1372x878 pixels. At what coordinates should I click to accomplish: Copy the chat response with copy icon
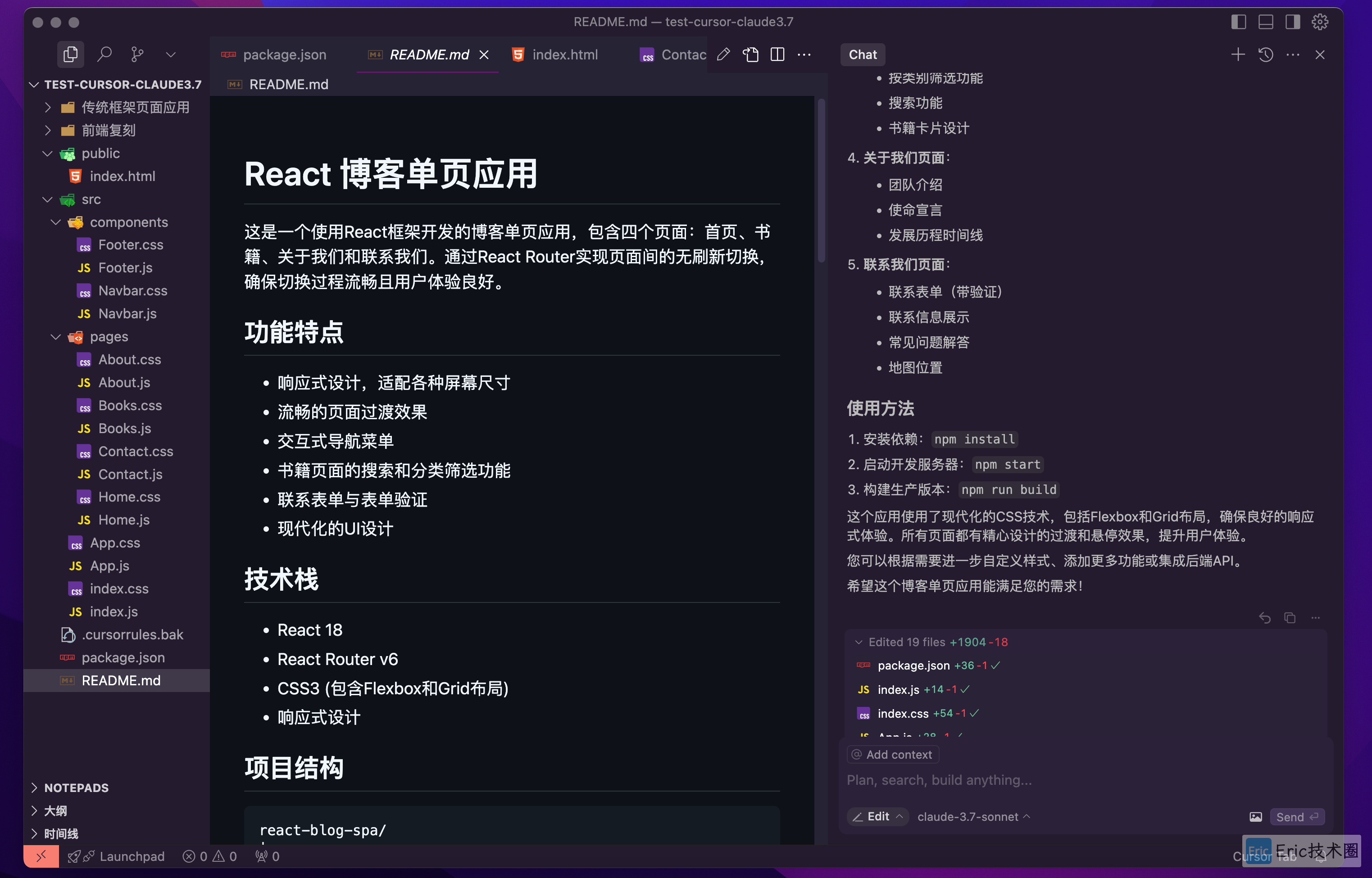[x=1290, y=617]
